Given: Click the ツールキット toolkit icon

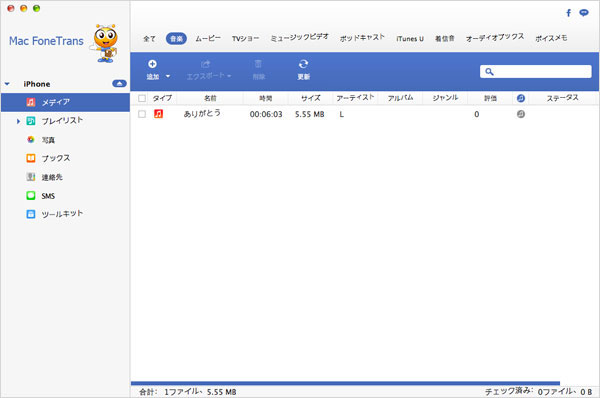Looking at the screenshot, I should (x=31, y=214).
